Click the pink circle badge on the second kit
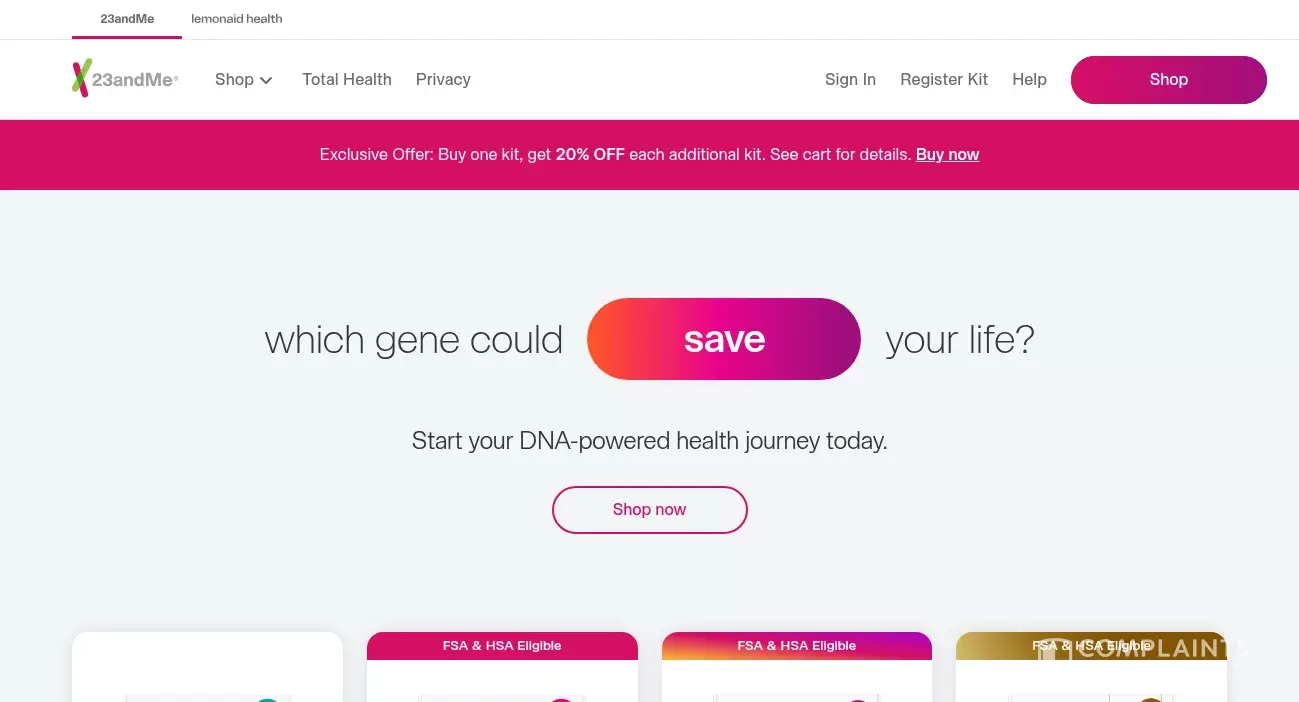This screenshot has height=702, width=1299. [x=561, y=698]
